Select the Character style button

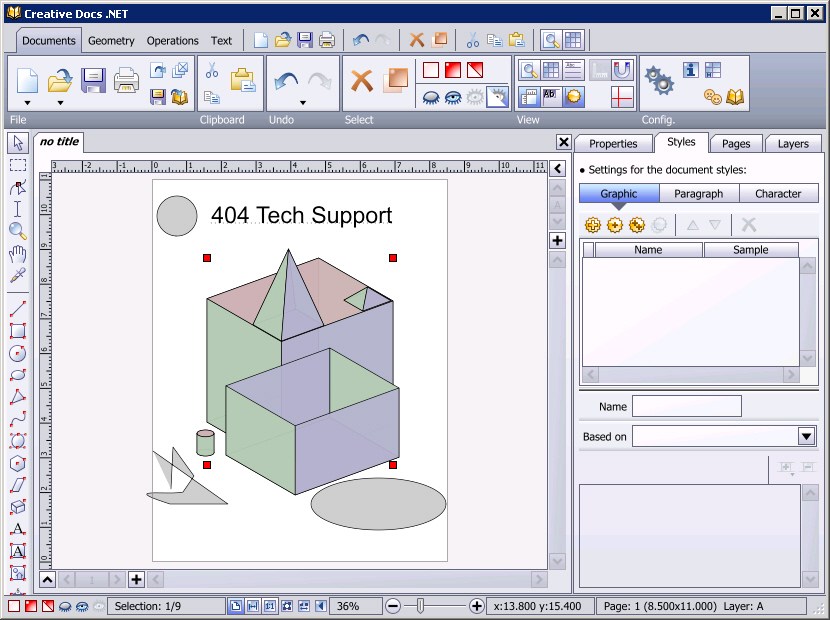778,194
